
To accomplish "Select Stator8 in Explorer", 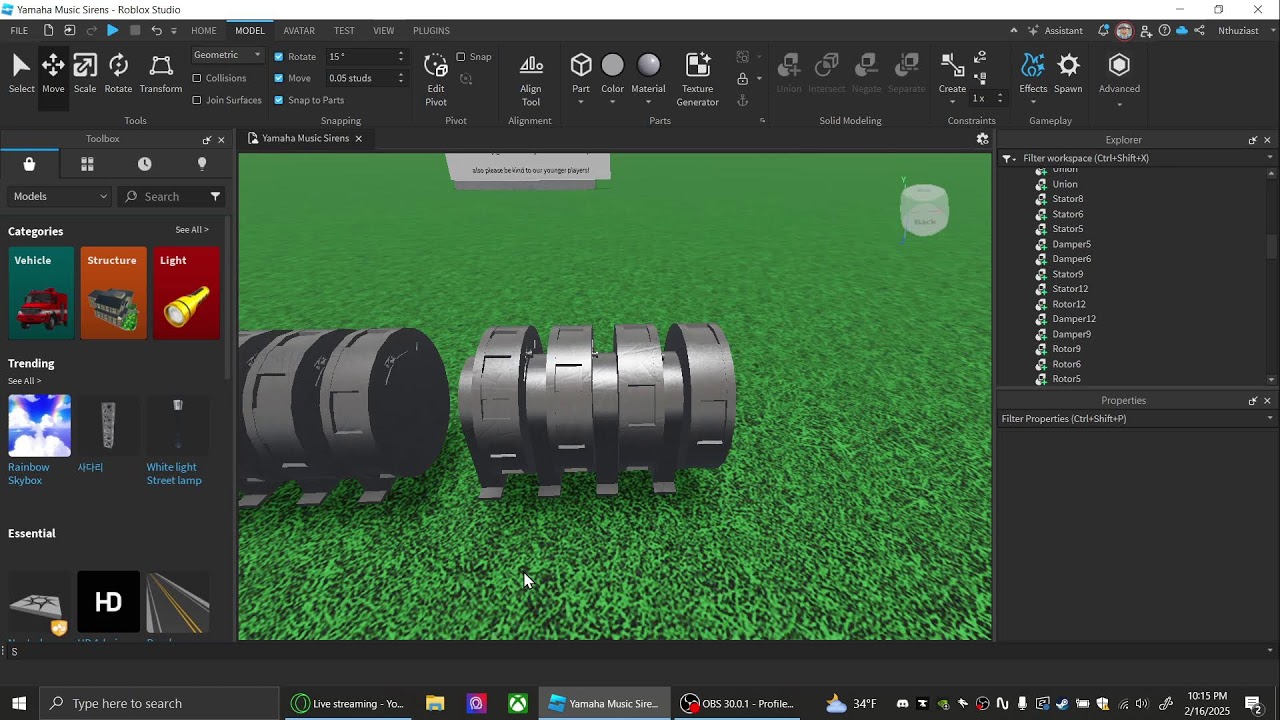I will tap(1067, 199).
